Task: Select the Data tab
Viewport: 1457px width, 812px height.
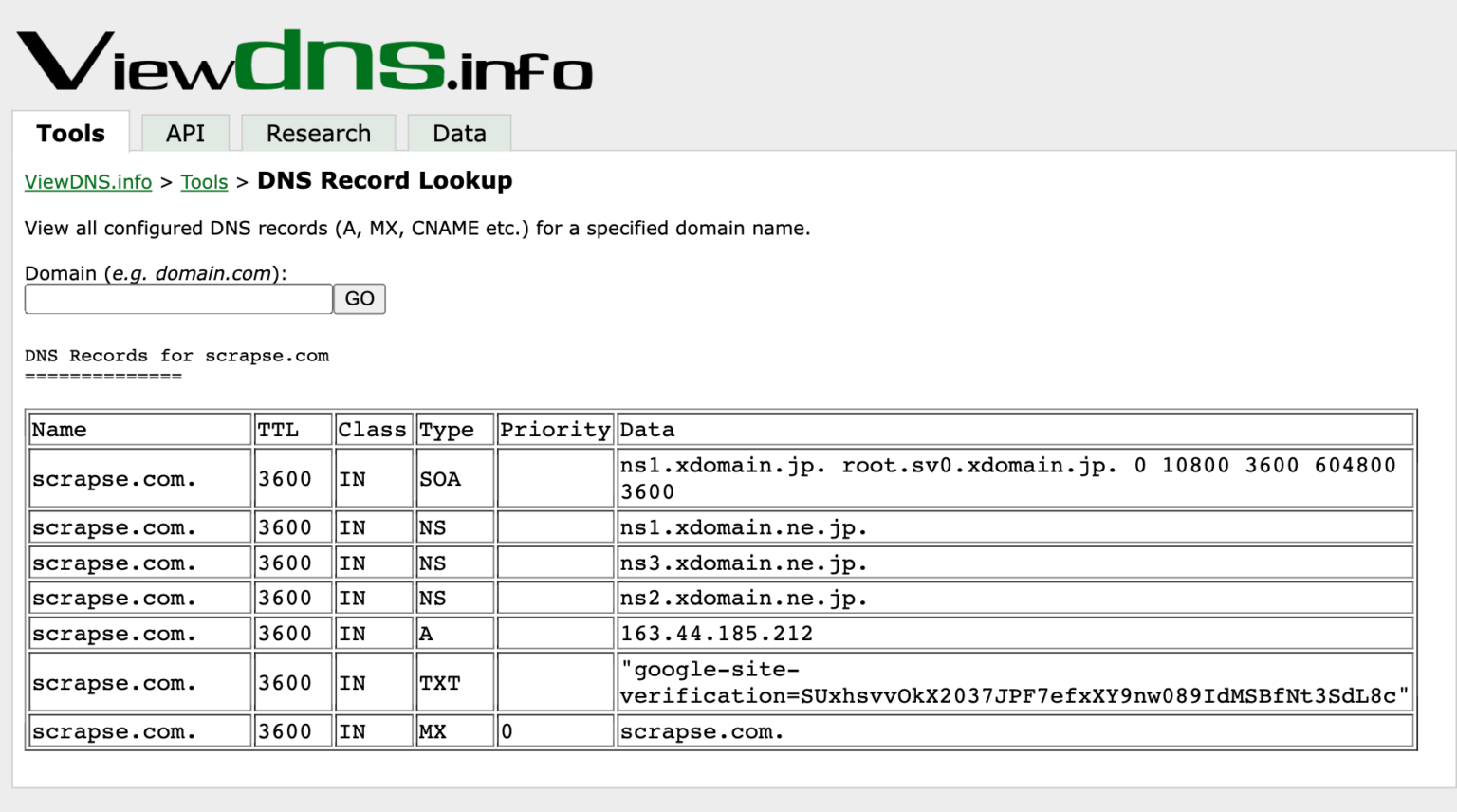Action: 459,133
